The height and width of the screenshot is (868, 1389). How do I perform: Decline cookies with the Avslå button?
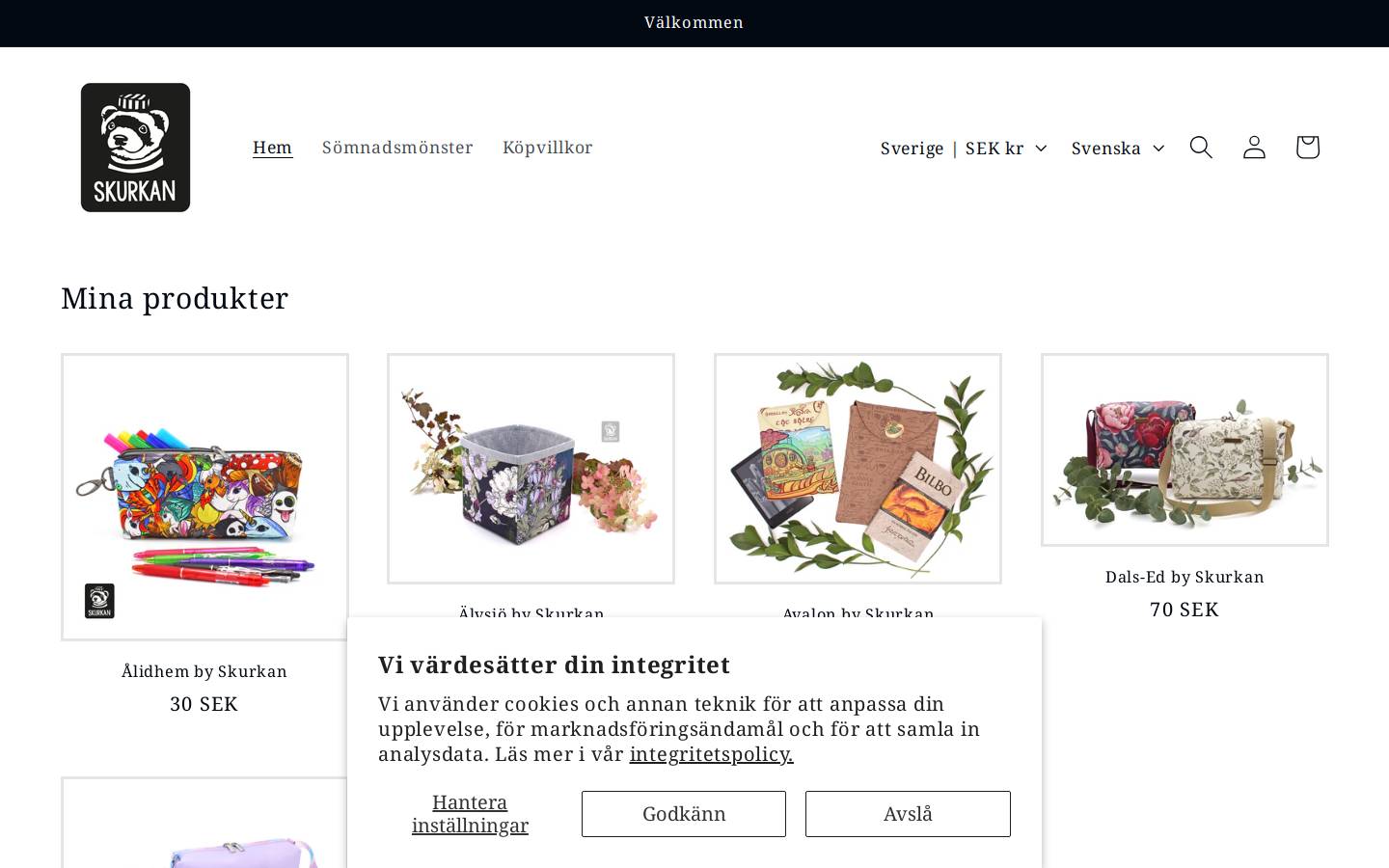pos(908,814)
